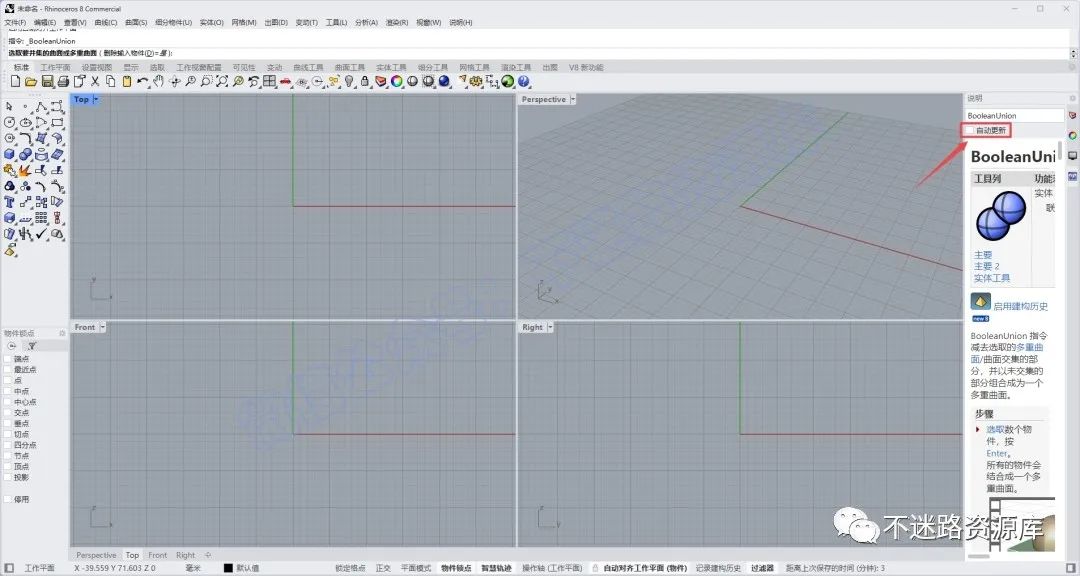
Task: Save the model with the floppy icon
Action: [47, 81]
